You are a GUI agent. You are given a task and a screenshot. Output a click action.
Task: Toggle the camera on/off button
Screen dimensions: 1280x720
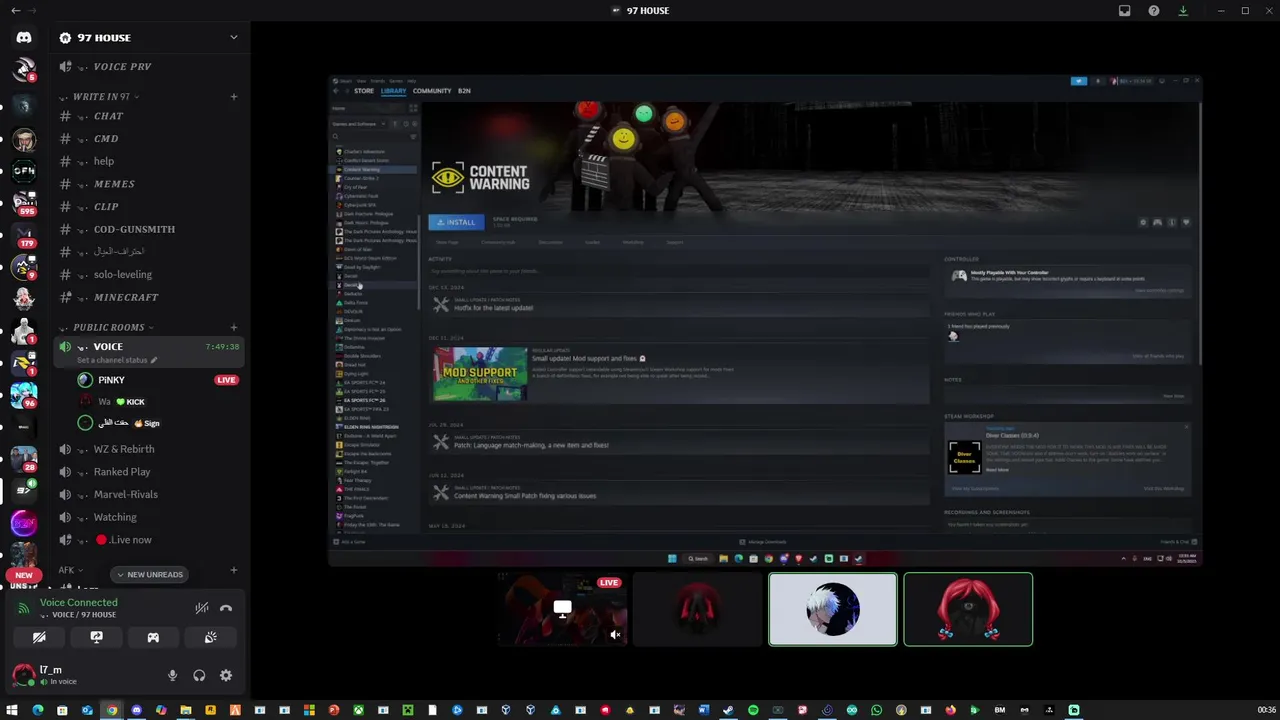point(39,637)
